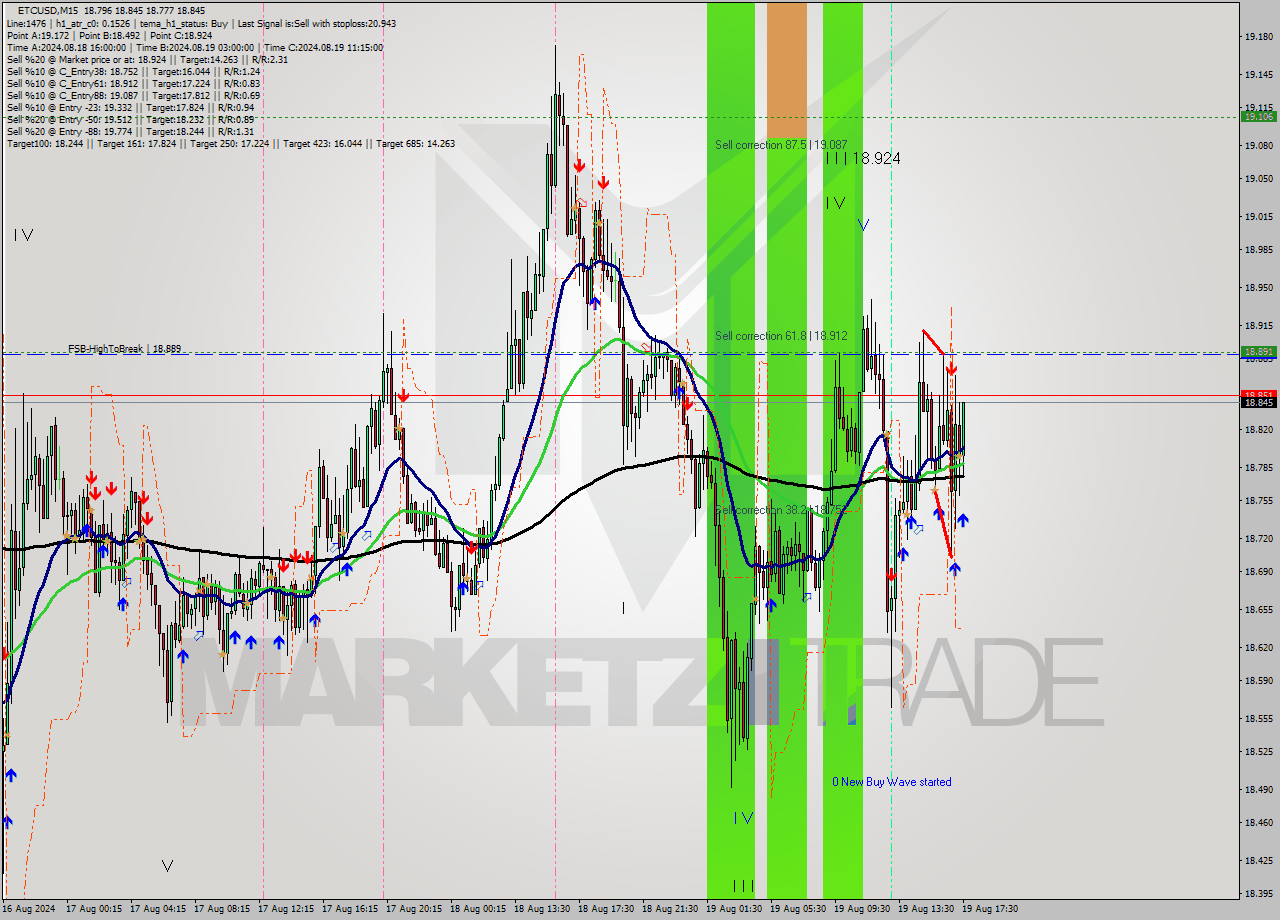Click the 18.425 price axis value

[1257, 860]
